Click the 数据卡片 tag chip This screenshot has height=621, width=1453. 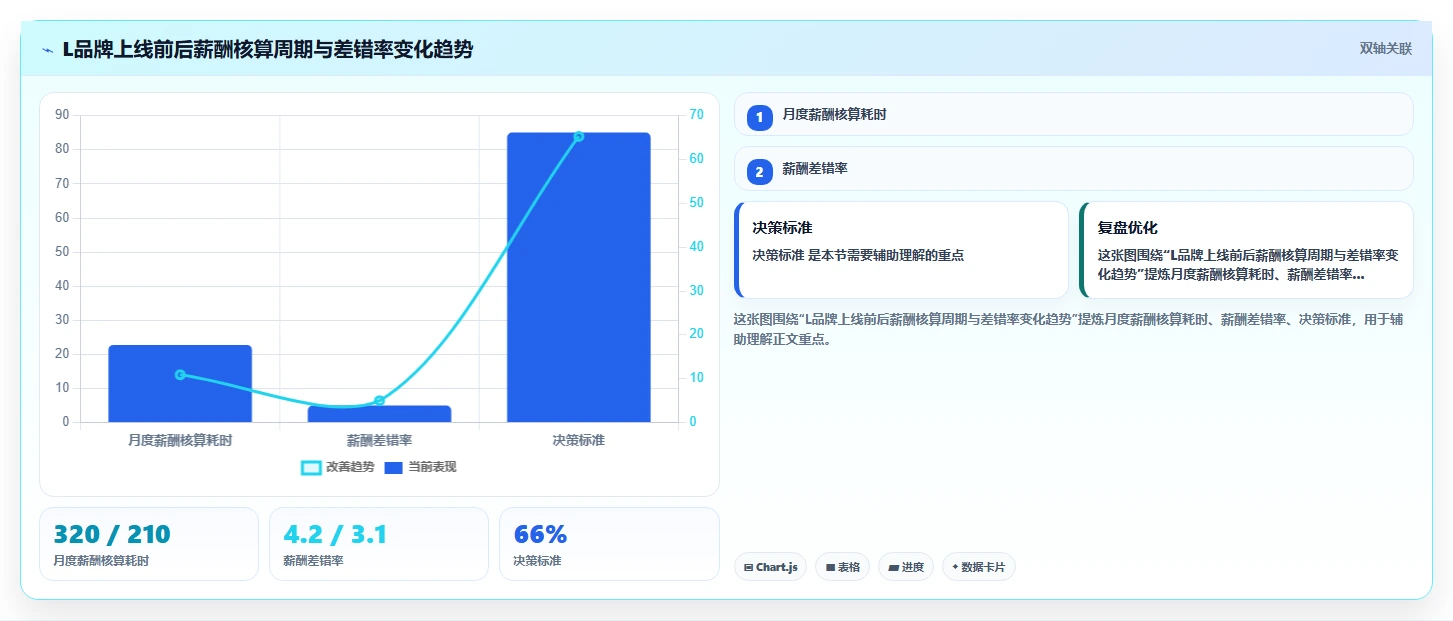[x=979, y=567]
